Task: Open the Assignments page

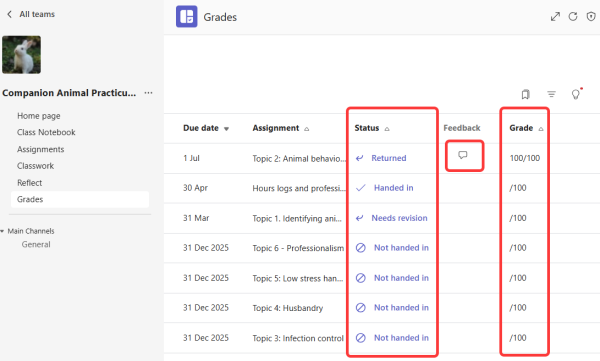Action: pos(41,149)
